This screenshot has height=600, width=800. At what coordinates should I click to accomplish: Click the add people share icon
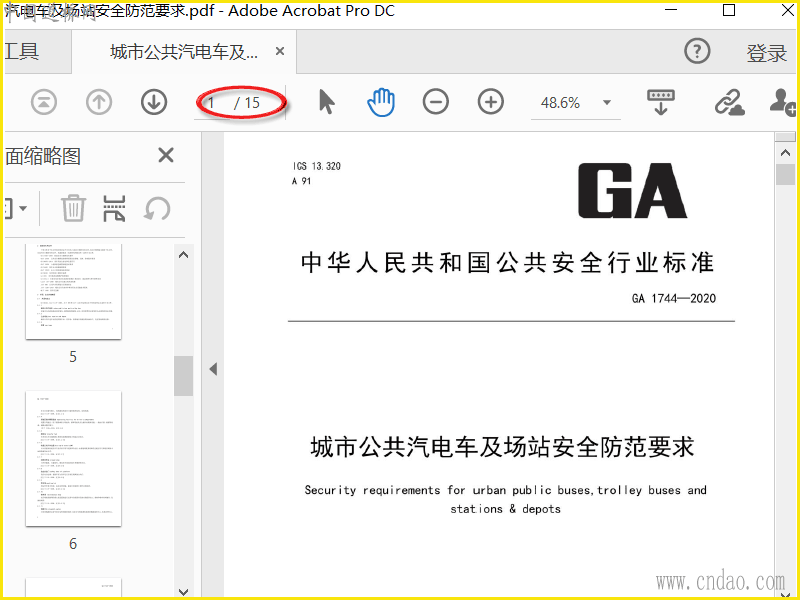click(783, 102)
